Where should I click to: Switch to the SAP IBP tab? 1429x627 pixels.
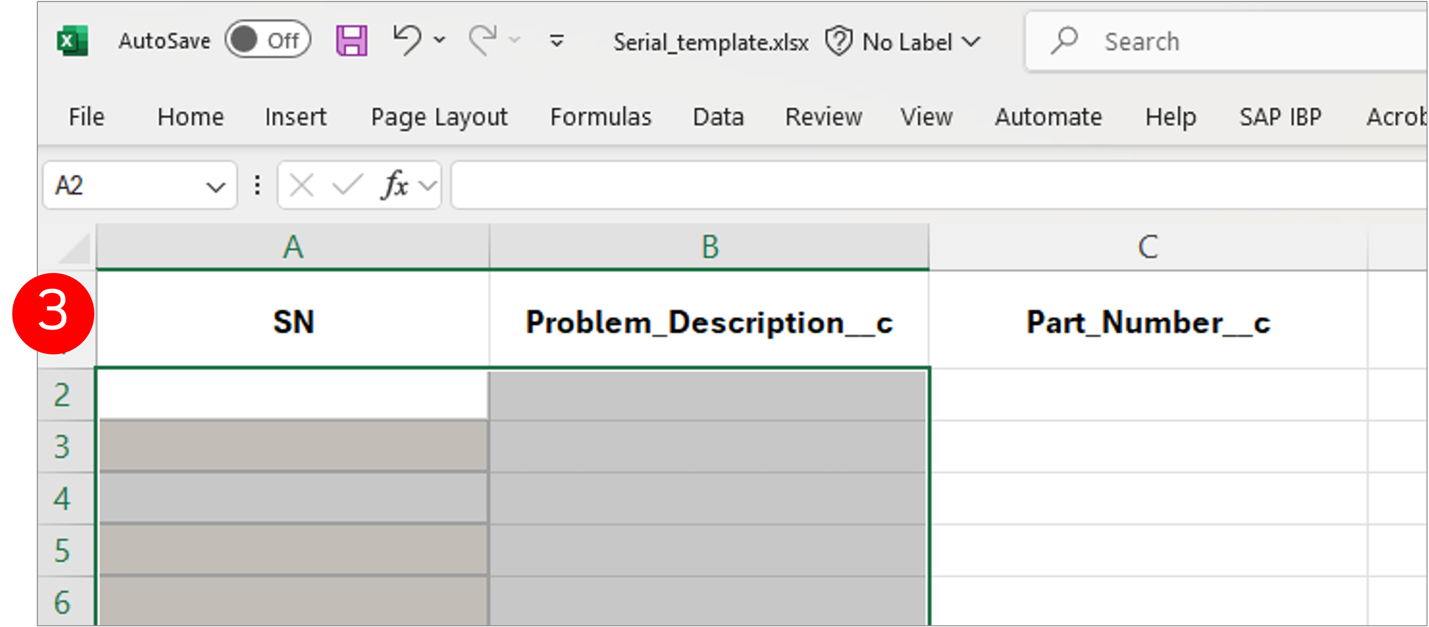(x=1280, y=117)
